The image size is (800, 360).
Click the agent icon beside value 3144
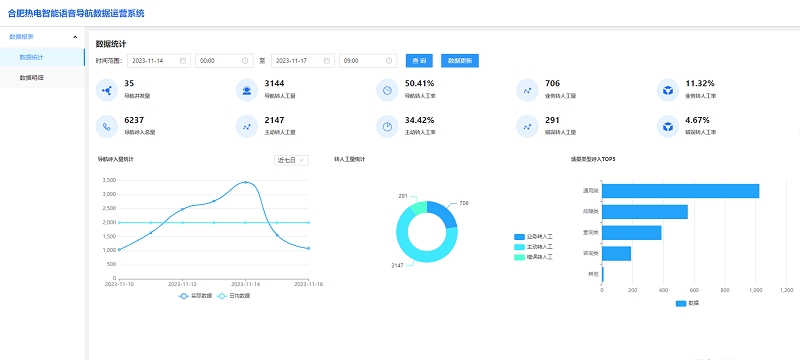(x=247, y=91)
